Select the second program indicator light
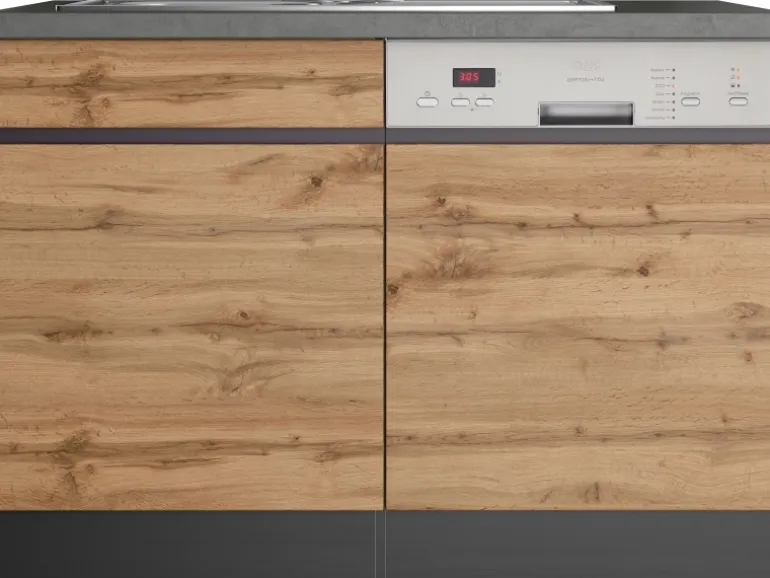This screenshot has height=578, width=770. [x=673, y=78]
